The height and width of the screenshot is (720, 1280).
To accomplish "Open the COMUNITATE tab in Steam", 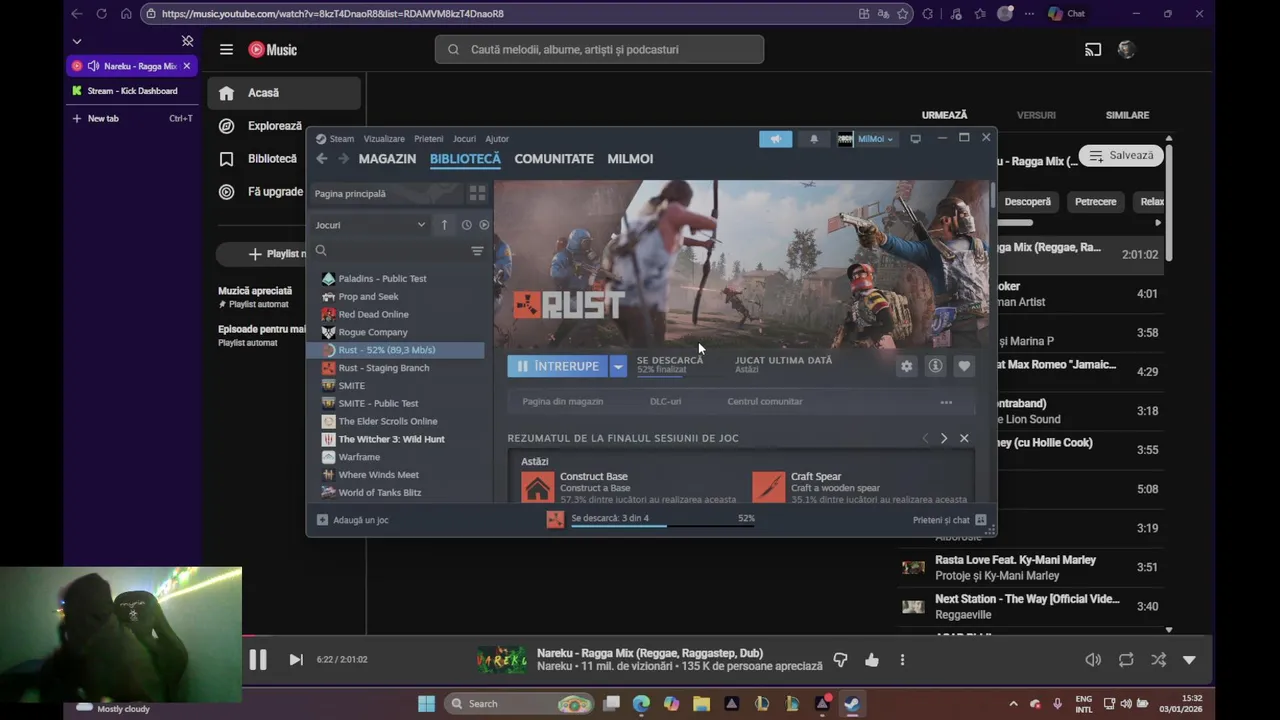I will coord(554,158).
